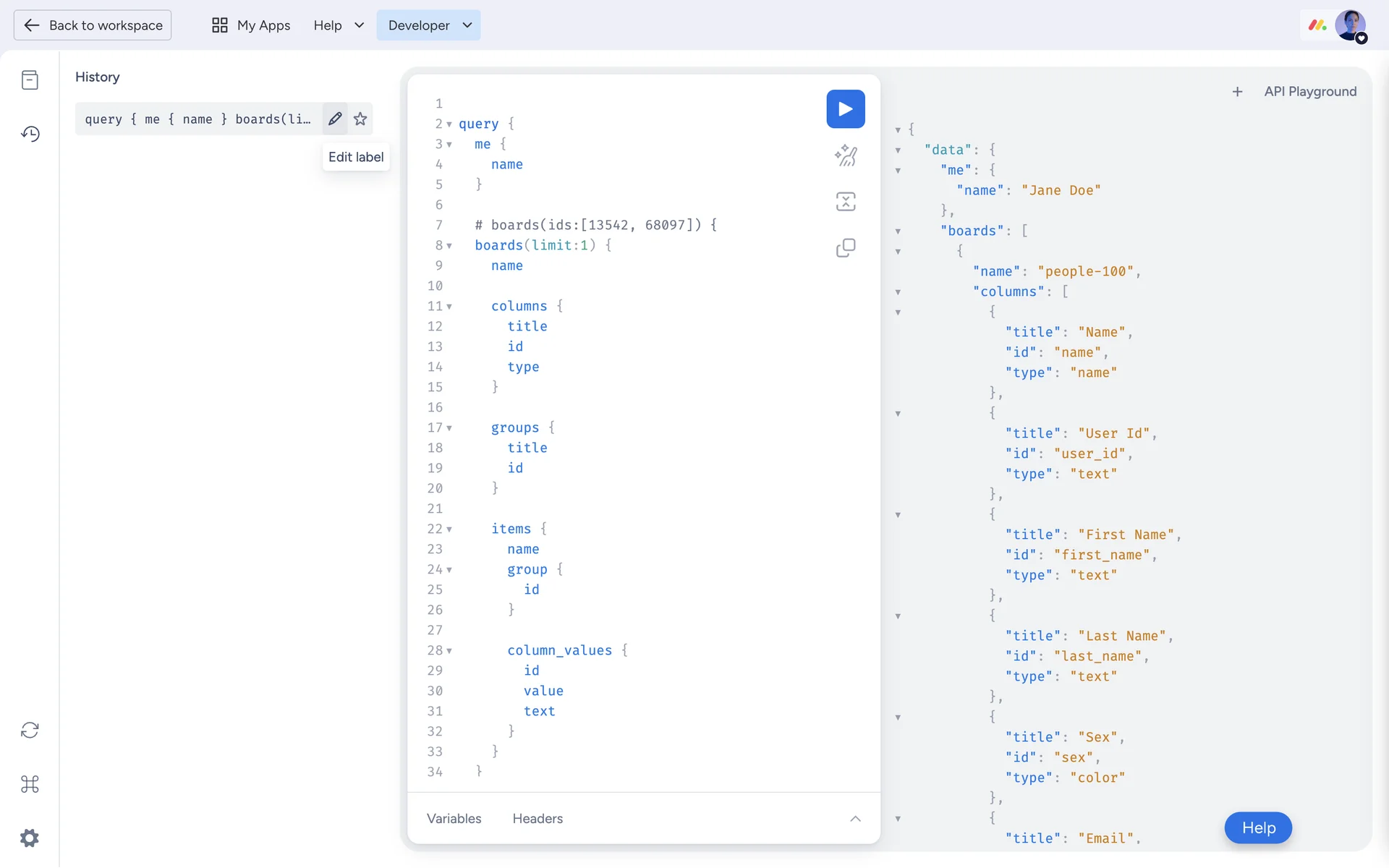Open the Developer dropdown menu
1389x868 pixels.
(x=428, y=25)
